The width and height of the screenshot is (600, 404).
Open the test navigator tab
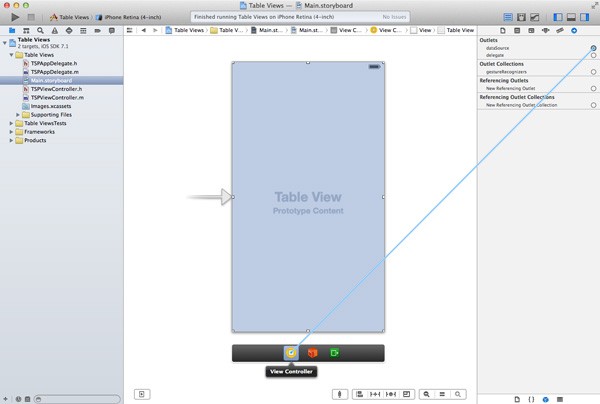(69, 30)
